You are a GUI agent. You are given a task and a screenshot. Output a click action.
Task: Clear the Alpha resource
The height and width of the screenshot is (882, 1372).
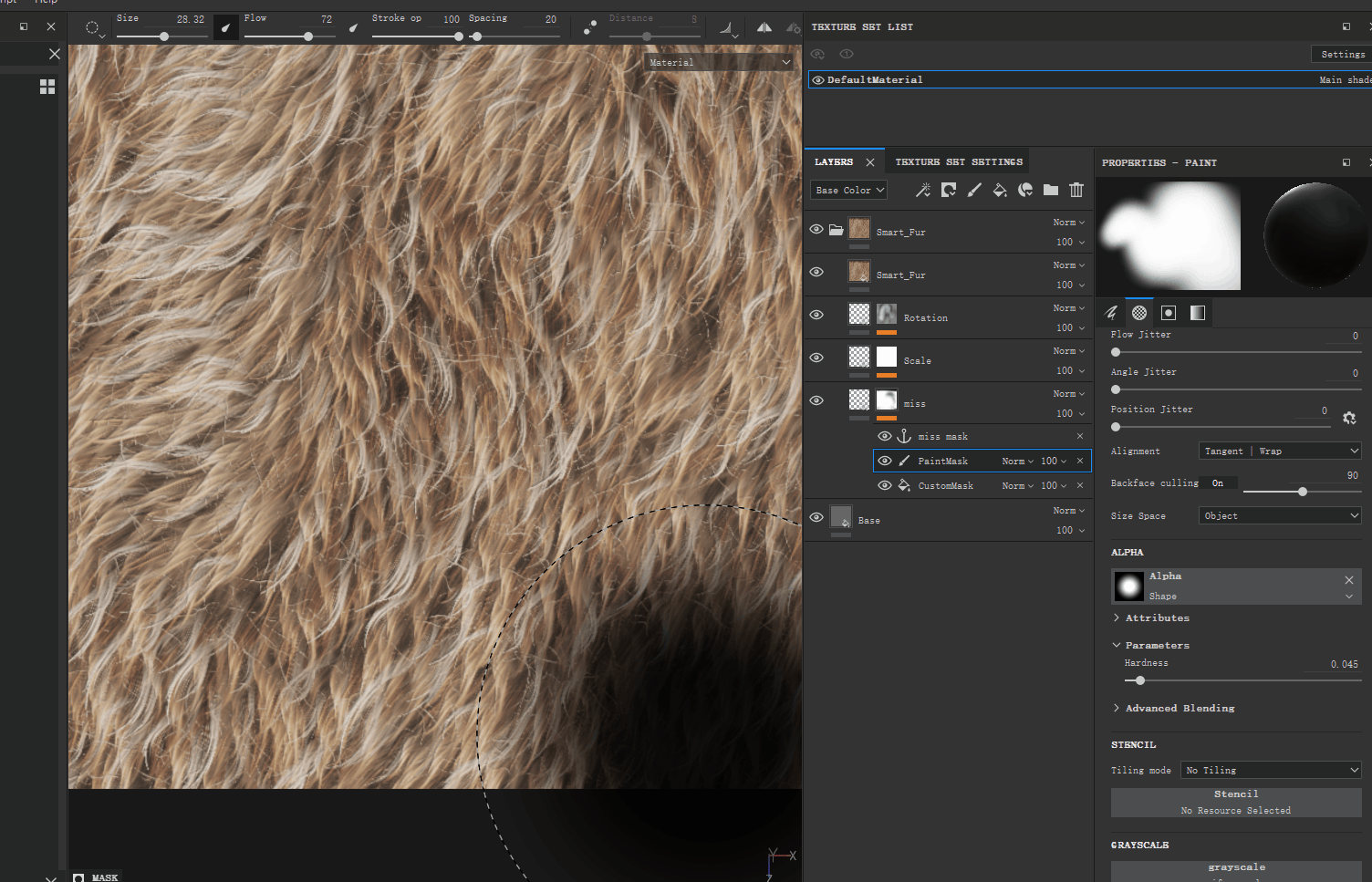(x=1349, y=580)
